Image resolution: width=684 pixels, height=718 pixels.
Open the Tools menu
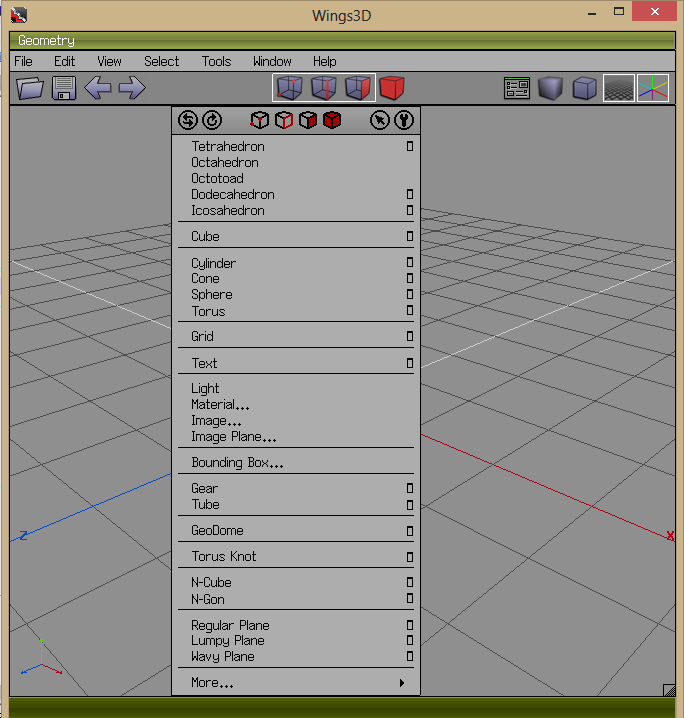[217, 61]
